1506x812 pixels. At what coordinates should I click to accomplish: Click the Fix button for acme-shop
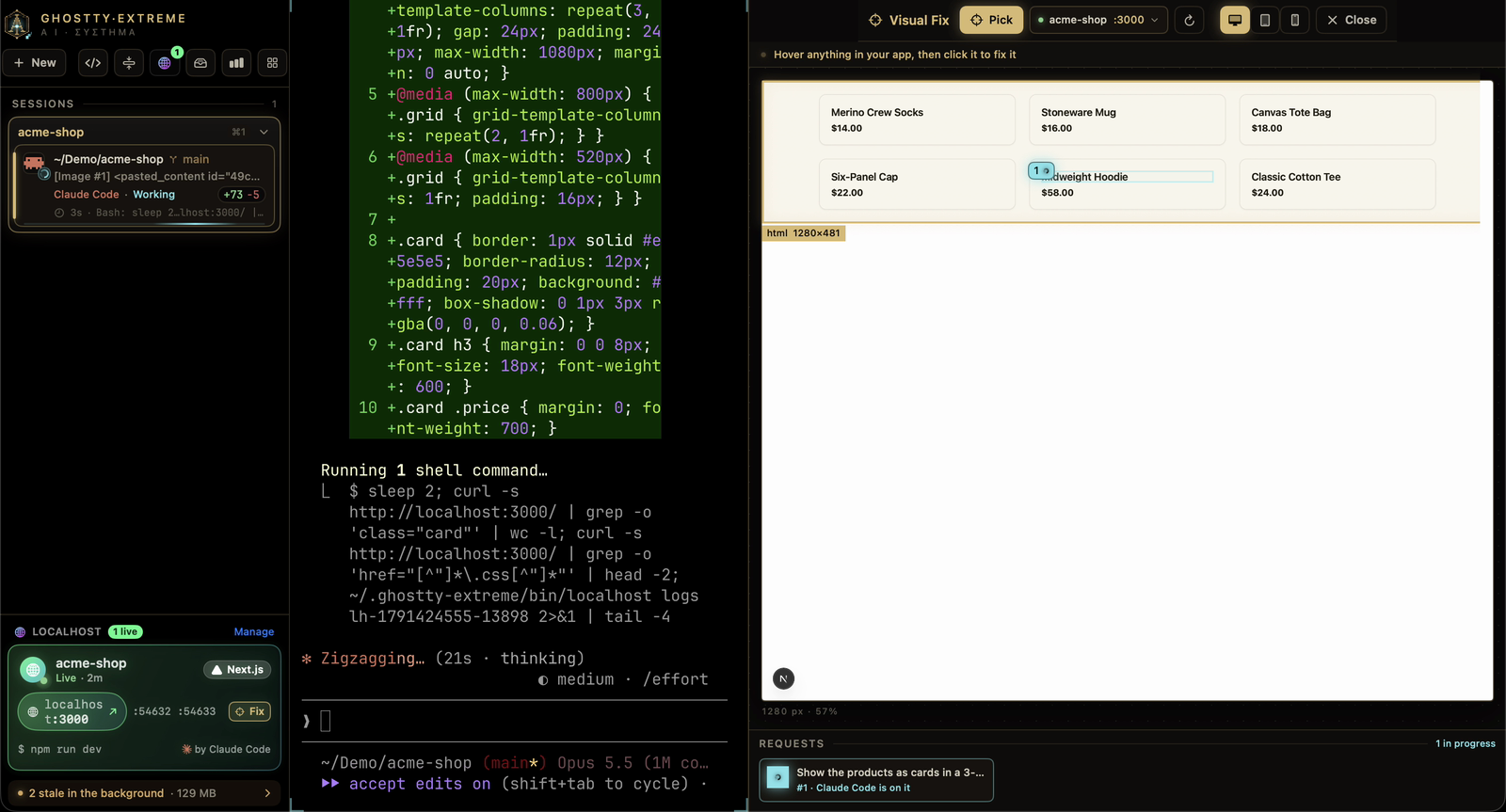coord(249,711)
